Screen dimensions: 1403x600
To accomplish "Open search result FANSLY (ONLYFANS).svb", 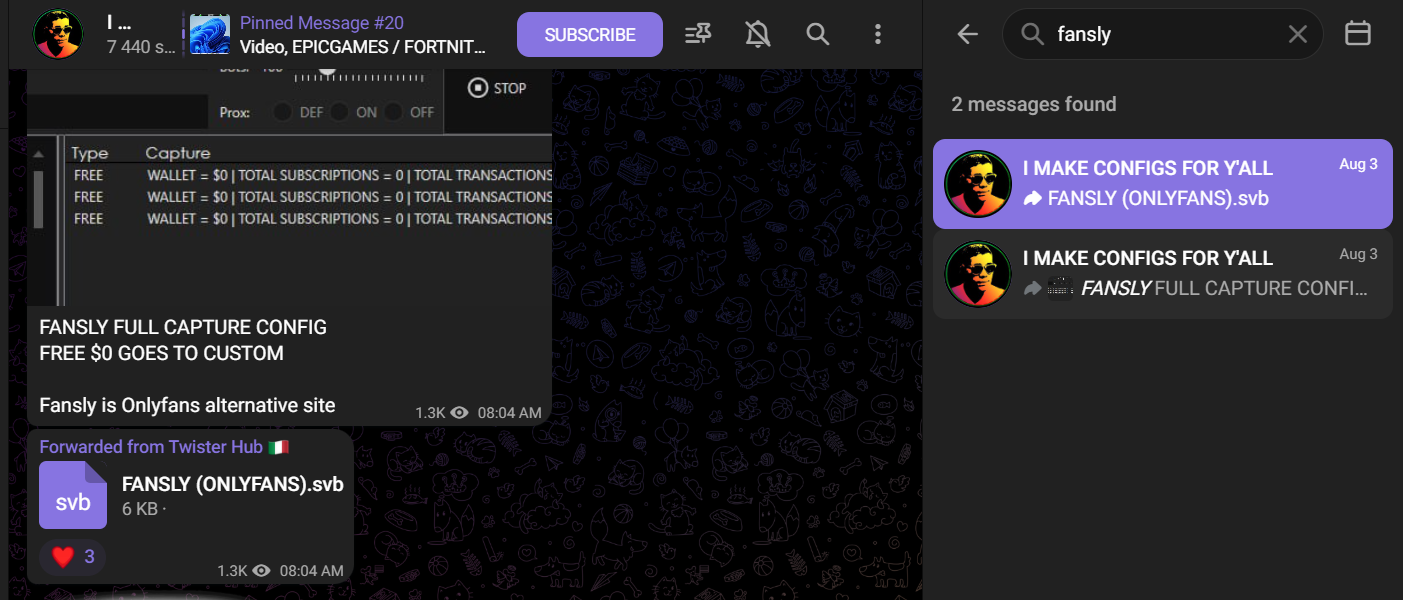I will [x=1163, y=184].
